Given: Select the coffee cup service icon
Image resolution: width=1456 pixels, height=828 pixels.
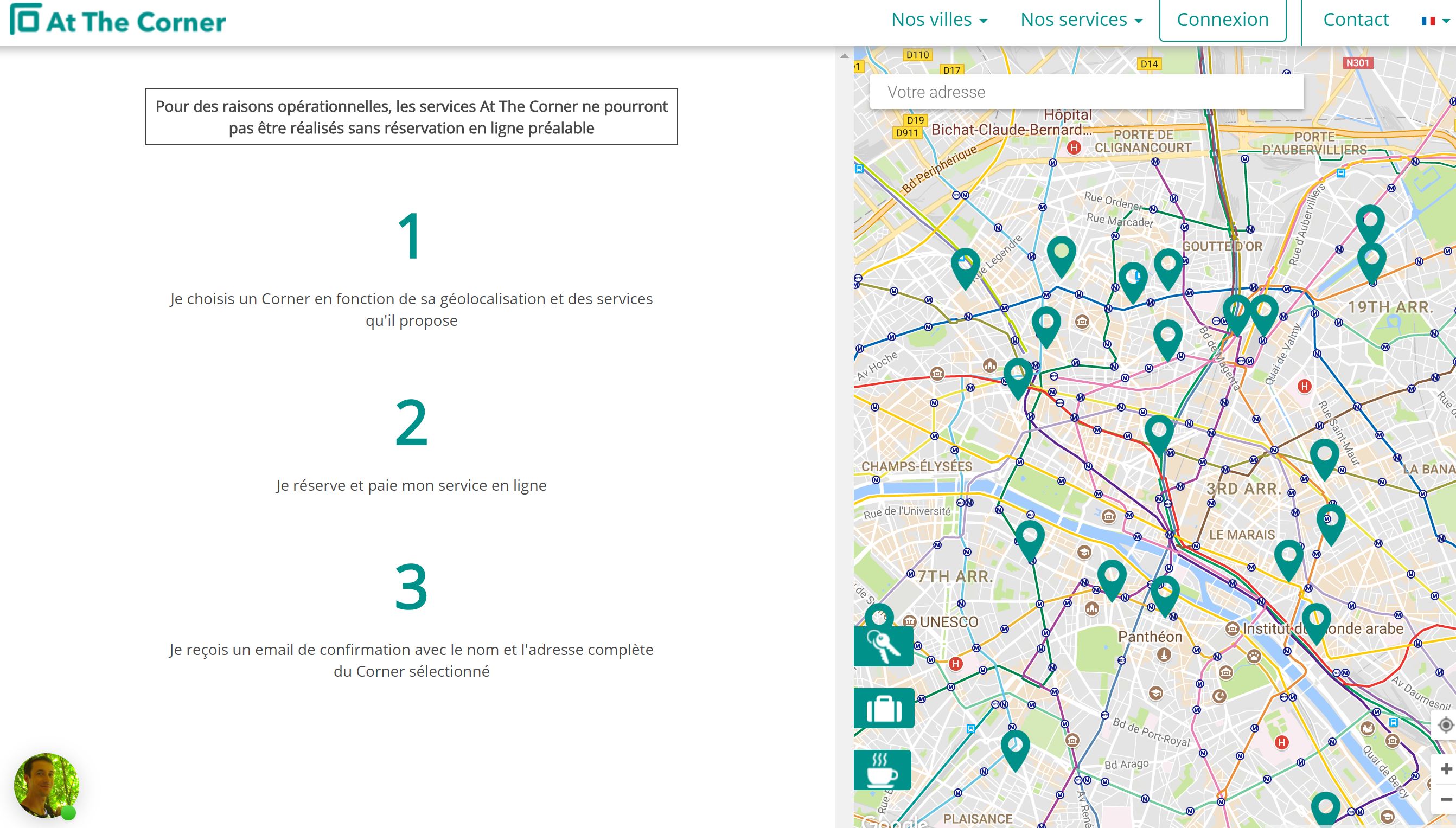Looking at the screenshot, I should [882, 770].
